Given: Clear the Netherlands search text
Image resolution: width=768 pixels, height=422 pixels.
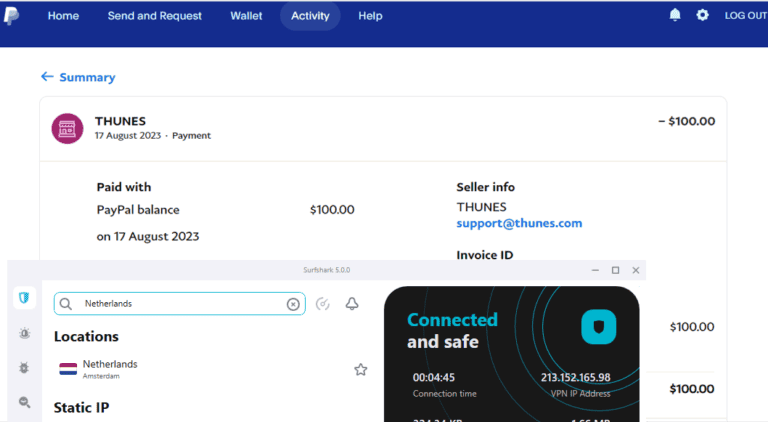Looking at the screenshot, I should point(293,304).
